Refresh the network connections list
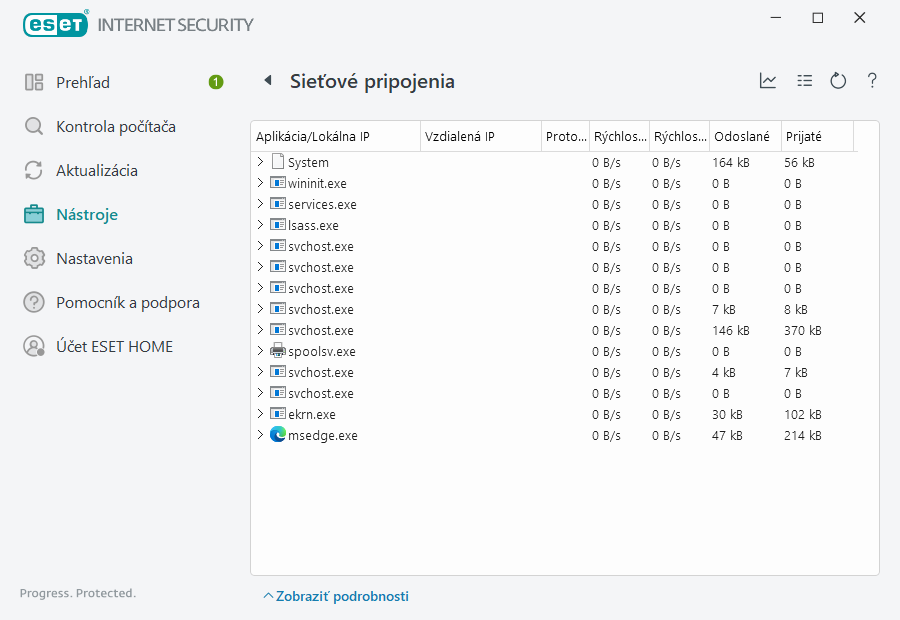This screenshot has width=900, height=620. [x=838, y=81]
